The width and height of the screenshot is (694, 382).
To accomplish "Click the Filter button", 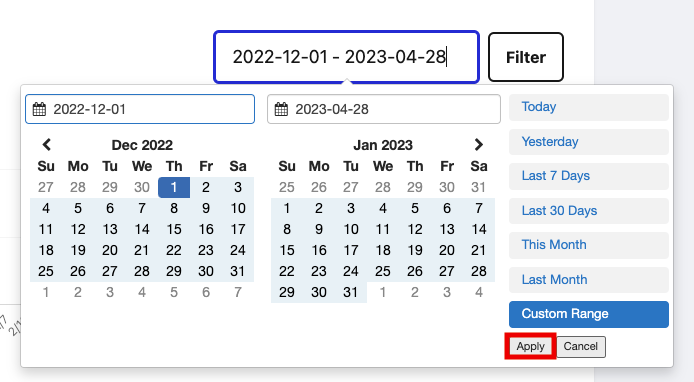I will tap(526, 57).
